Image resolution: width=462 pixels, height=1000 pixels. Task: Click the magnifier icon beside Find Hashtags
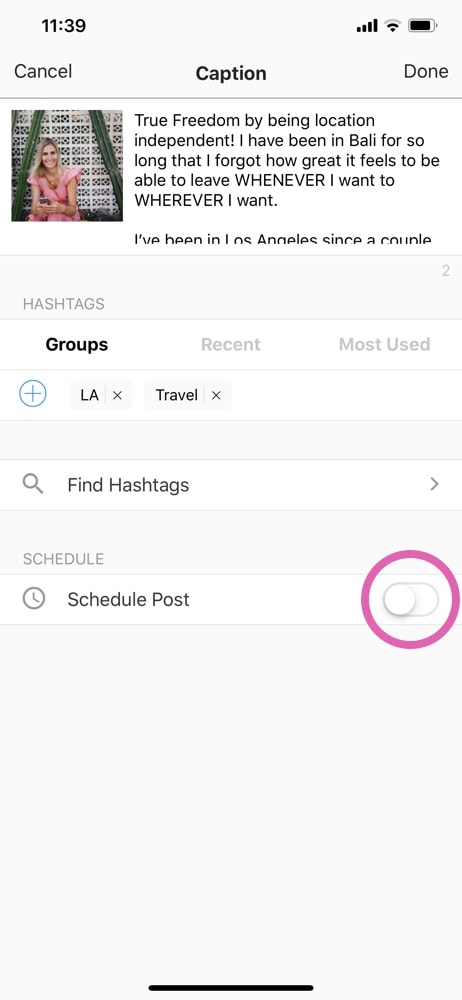click(x=33, y=484)
